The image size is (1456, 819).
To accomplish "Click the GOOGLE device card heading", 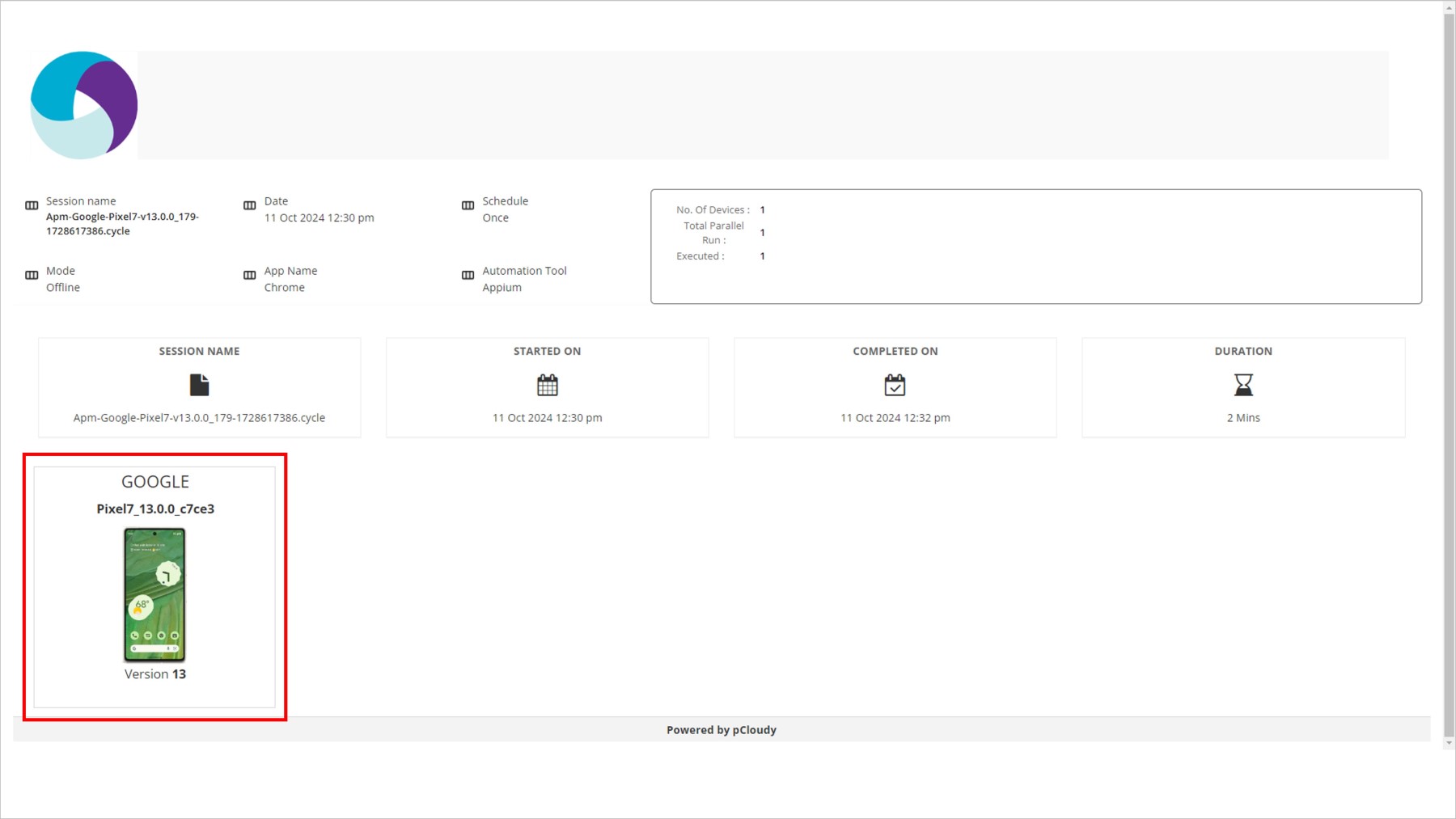I will [155, 482].
